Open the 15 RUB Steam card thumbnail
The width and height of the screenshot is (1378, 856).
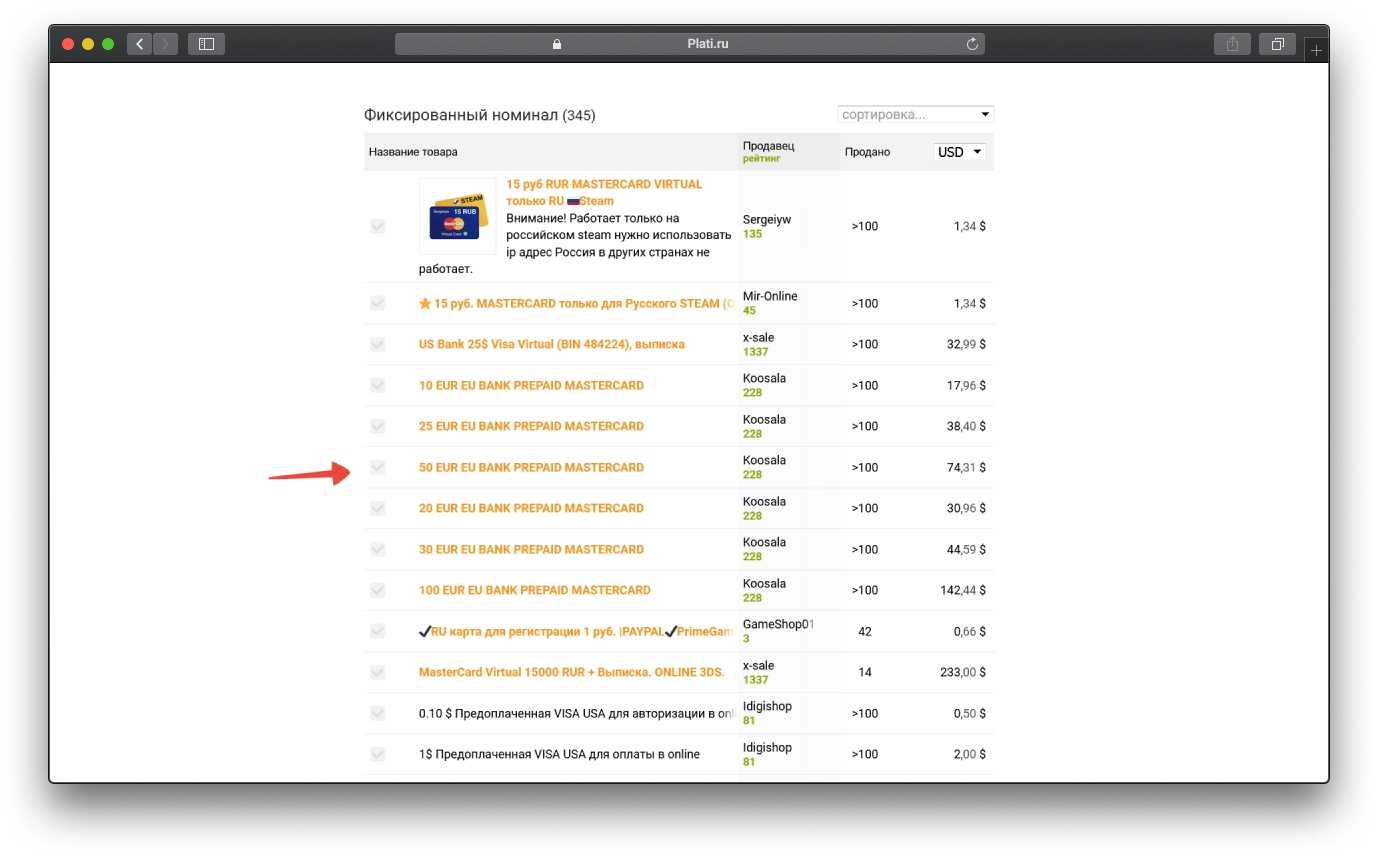pyautogui.click(x=457, y=217)
